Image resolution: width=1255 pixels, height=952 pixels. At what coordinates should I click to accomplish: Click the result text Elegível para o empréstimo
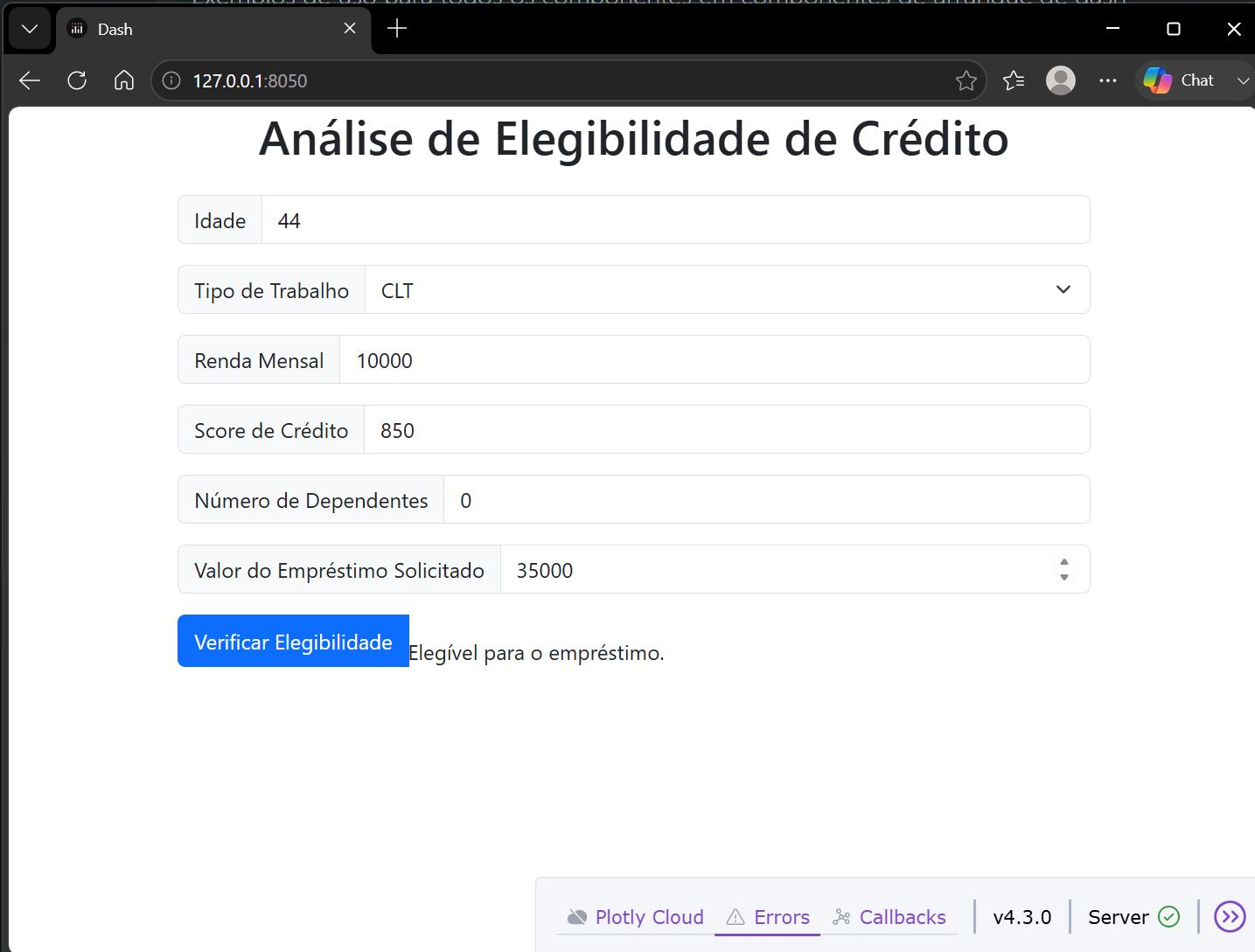coord(536,653)
